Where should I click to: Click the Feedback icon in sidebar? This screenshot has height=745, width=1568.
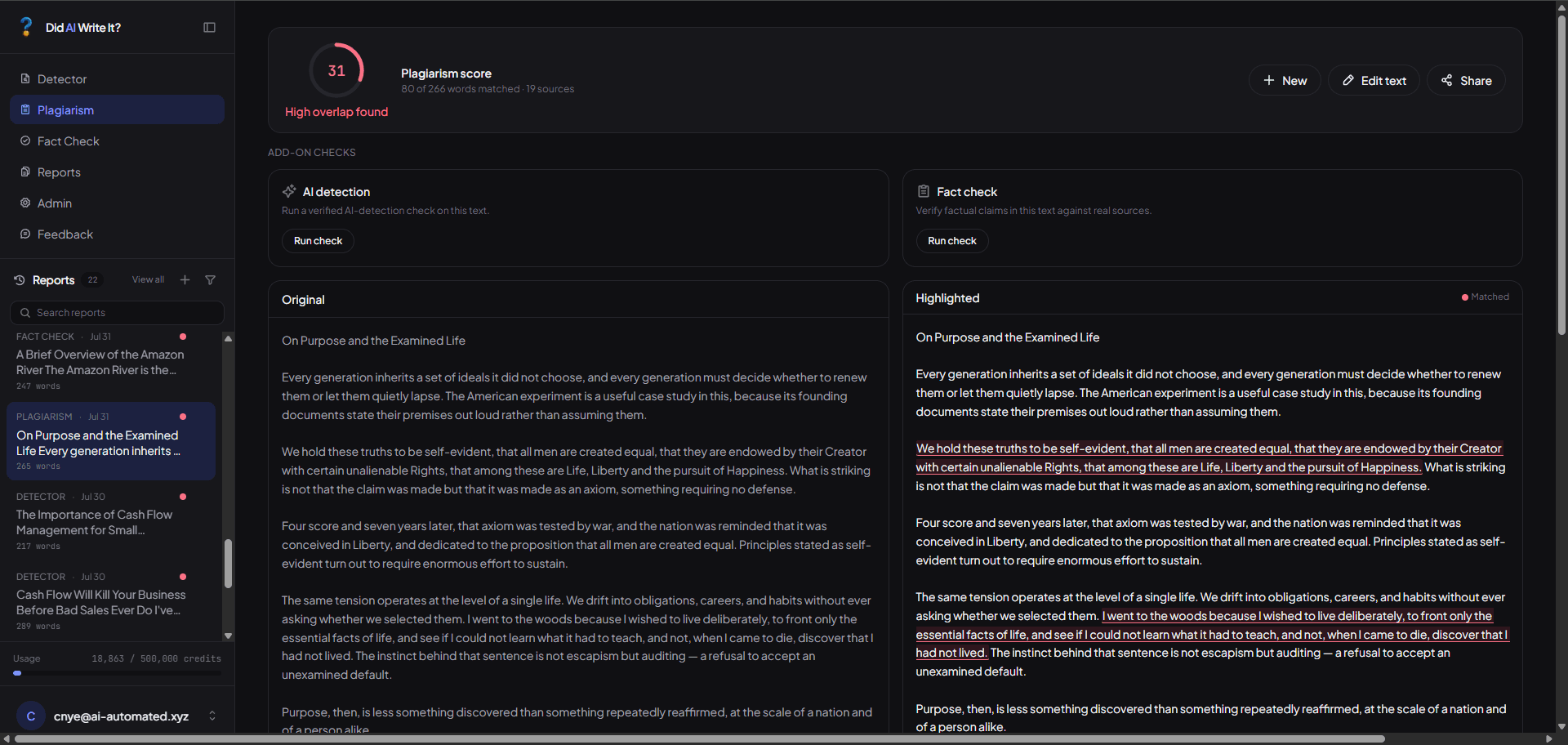[x=25, y=234]
